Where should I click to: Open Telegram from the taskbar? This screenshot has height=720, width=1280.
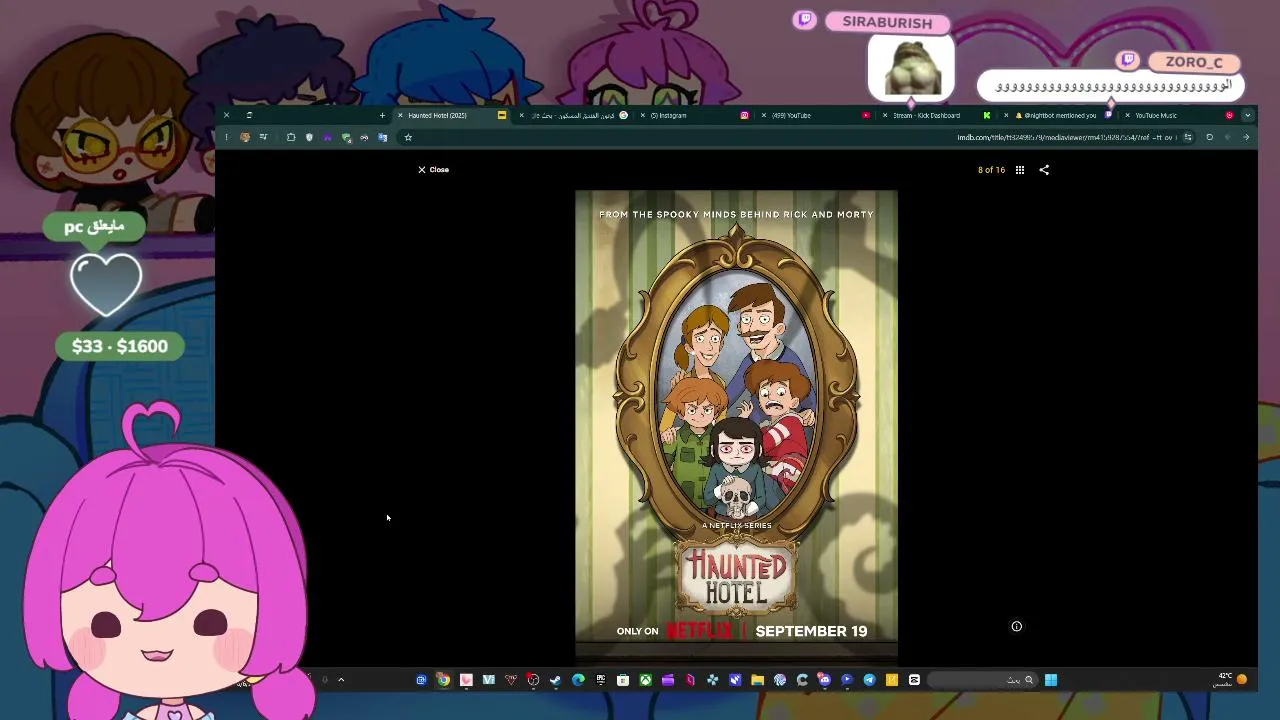coord(869,680)
